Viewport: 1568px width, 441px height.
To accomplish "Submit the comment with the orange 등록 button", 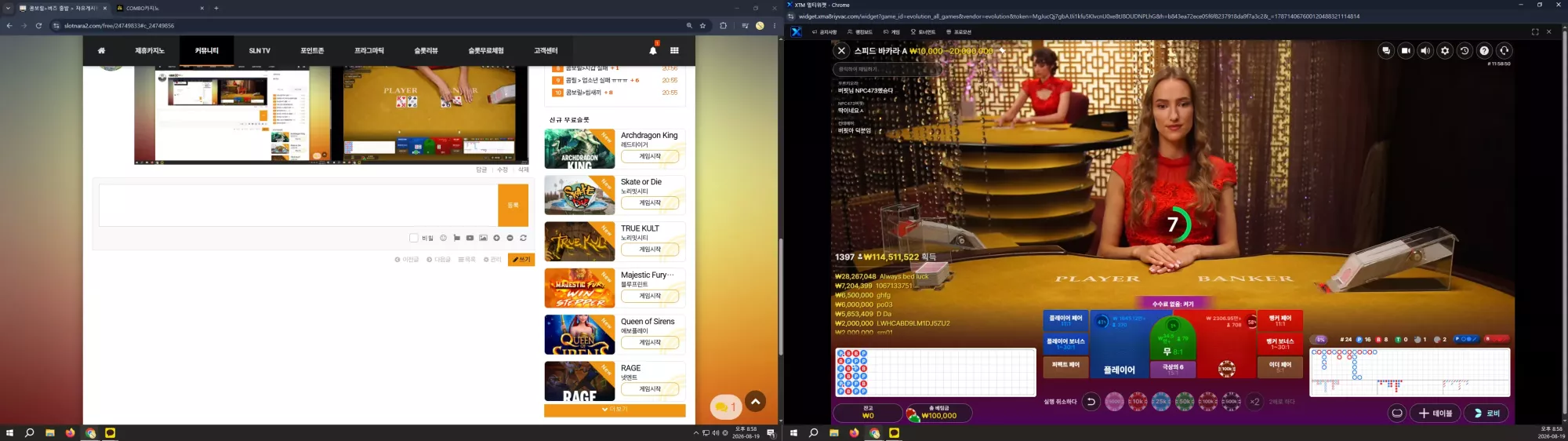I will (513, 205).
